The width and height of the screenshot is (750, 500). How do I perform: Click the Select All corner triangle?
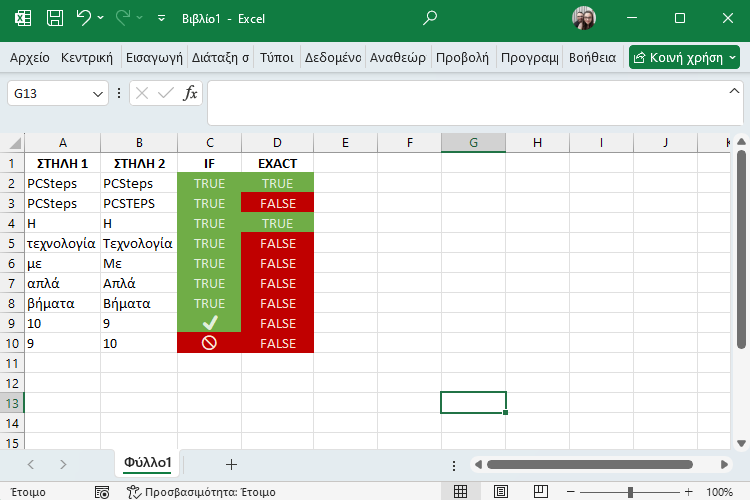[x=13, y=143]
